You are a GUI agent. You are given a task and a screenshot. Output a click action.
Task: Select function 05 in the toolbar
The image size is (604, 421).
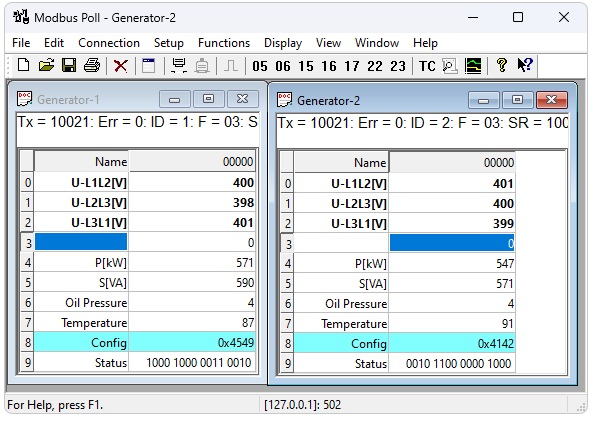[x=260, y=66]
